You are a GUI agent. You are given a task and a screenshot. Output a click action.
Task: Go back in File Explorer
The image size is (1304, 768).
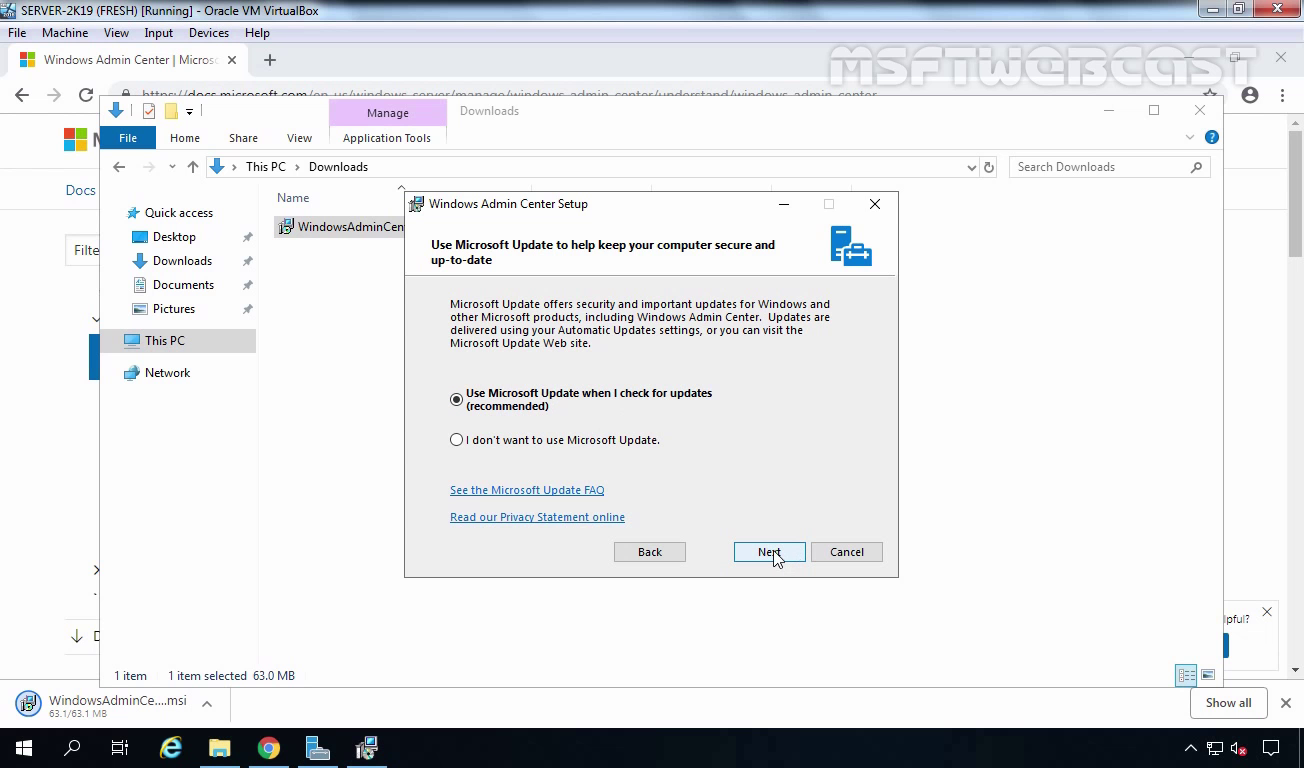[x=119, y=167]
